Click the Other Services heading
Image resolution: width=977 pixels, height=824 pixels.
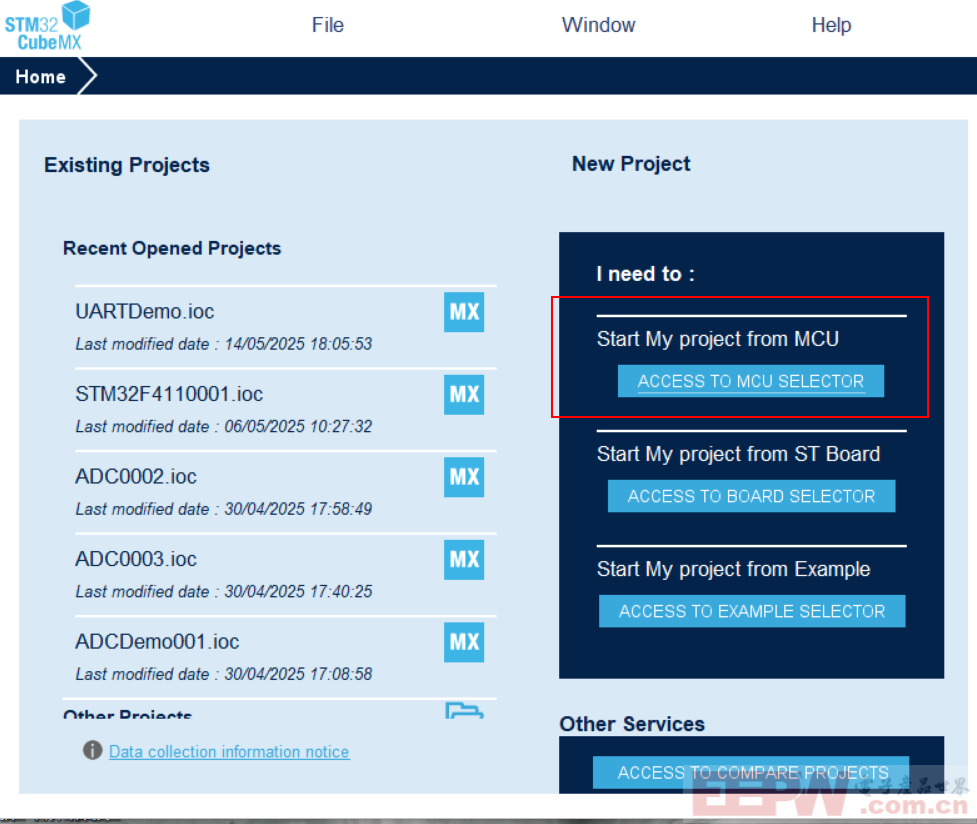coord(632,724)
